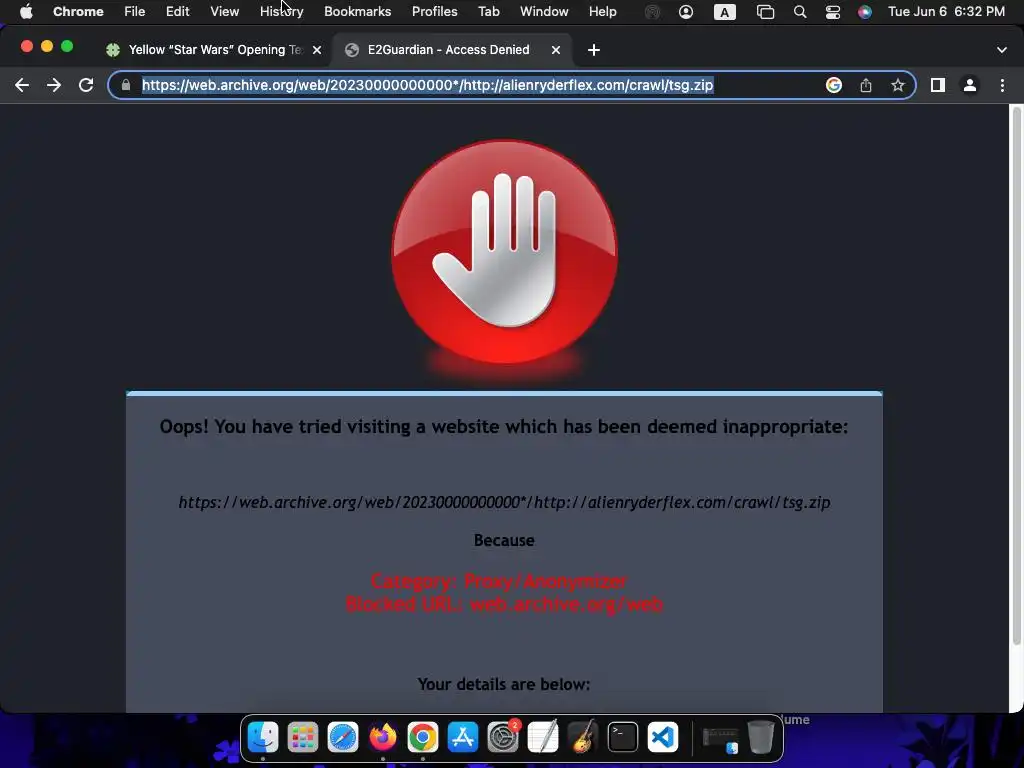Open the Chrome profile avatar

click(x=970, y=85)
